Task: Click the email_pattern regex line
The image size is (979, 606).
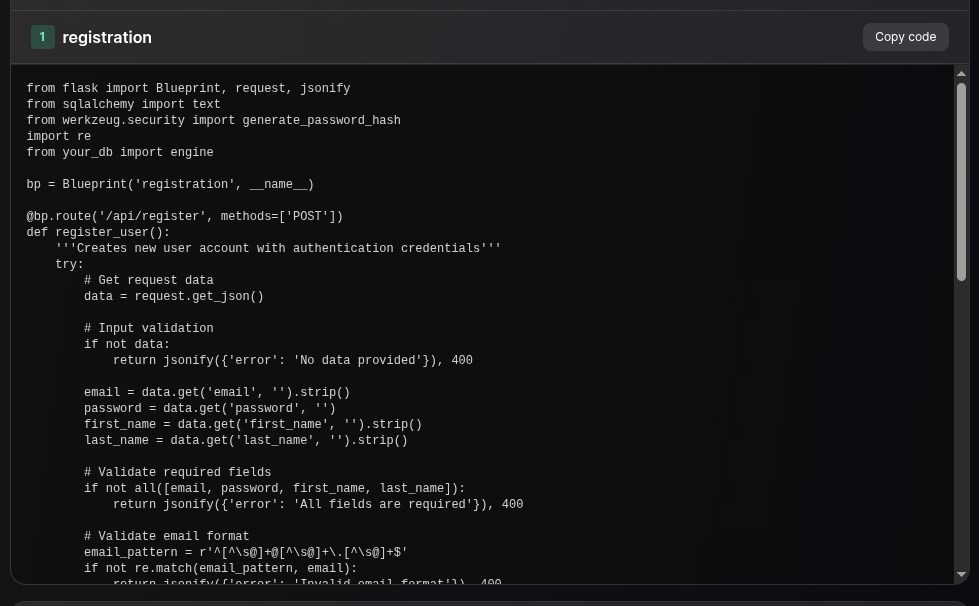Action: 245,552
